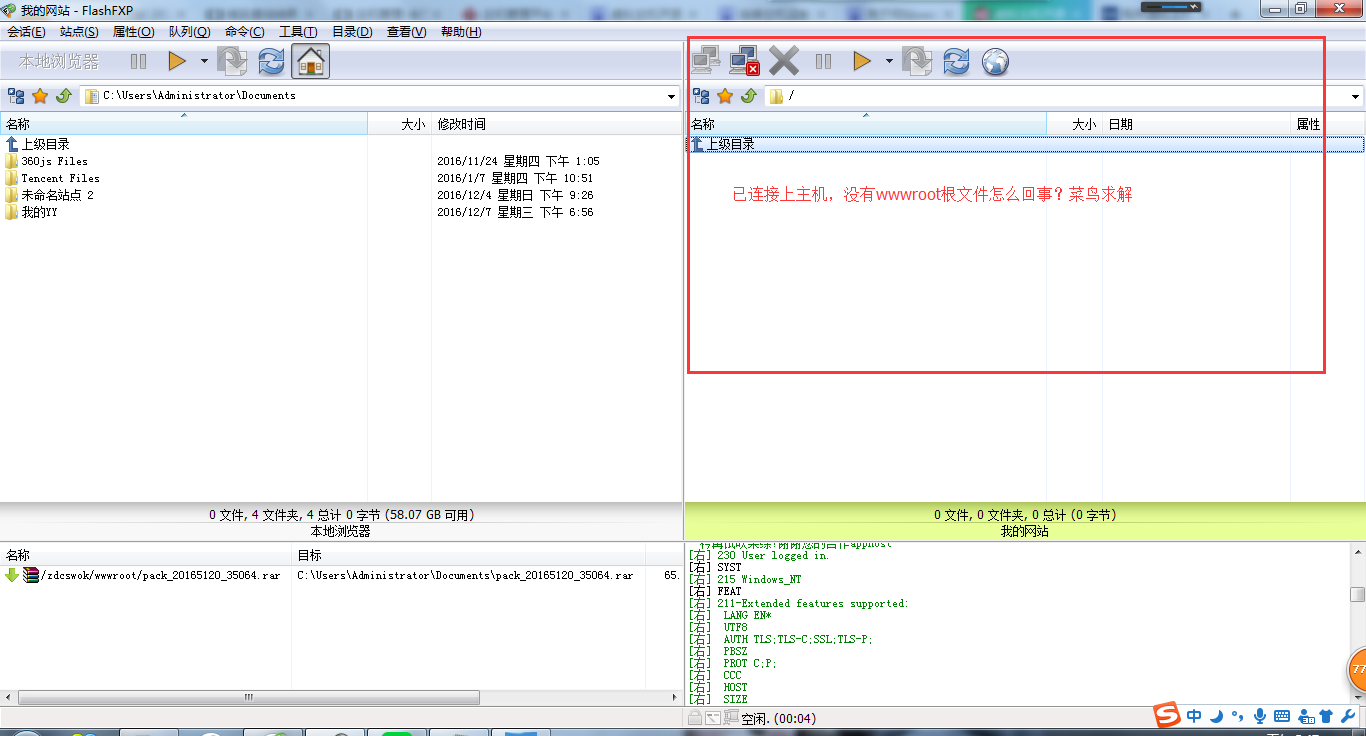The width and height of the screenshot is (1366, 736).
Task: Open the 站点(S) menu
Action: click(79, 32)
